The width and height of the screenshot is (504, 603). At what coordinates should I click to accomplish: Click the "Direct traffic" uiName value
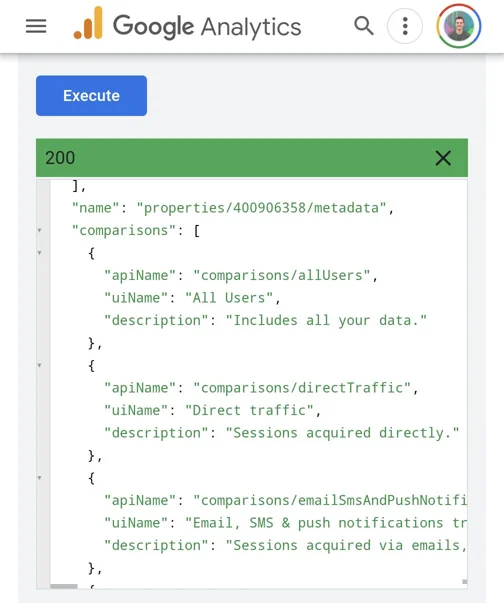[x=250, y=410]
